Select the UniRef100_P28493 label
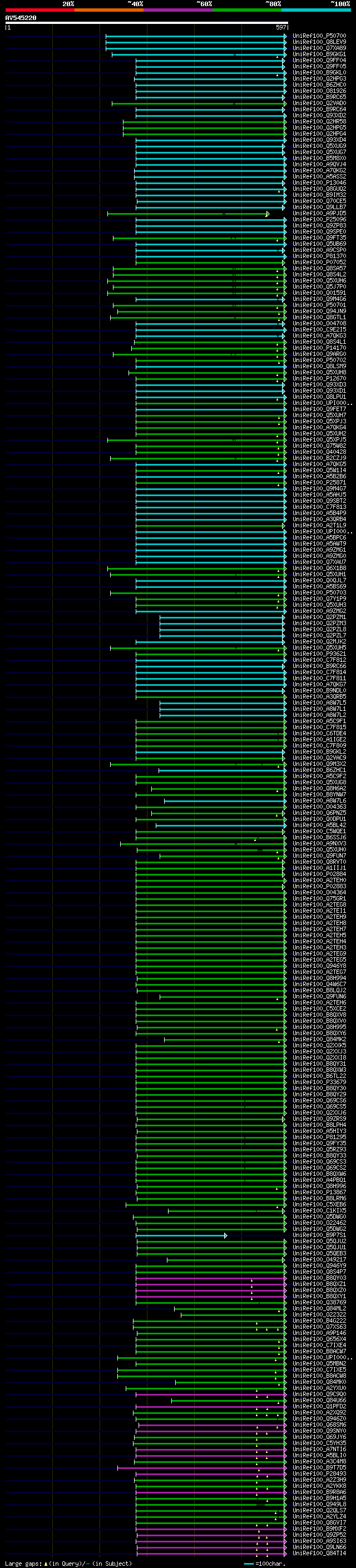The width and height of the screenshot is (356, 1568). pyautogui.click(x=319, y=1473)
